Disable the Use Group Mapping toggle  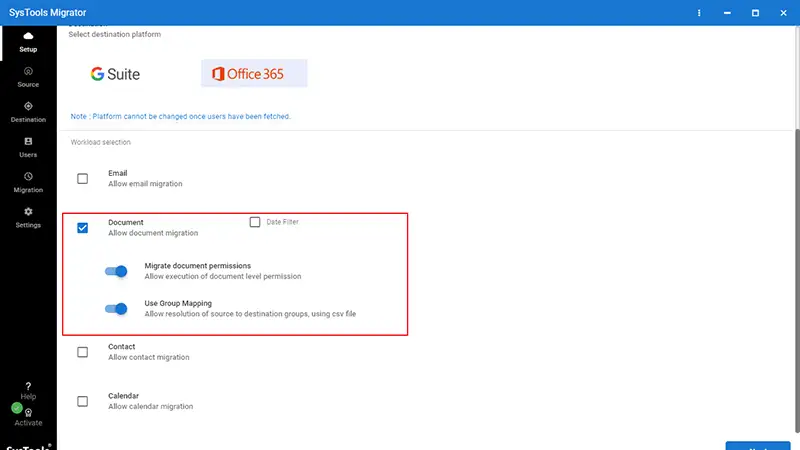pyautogui.click(x=116, y=309)
